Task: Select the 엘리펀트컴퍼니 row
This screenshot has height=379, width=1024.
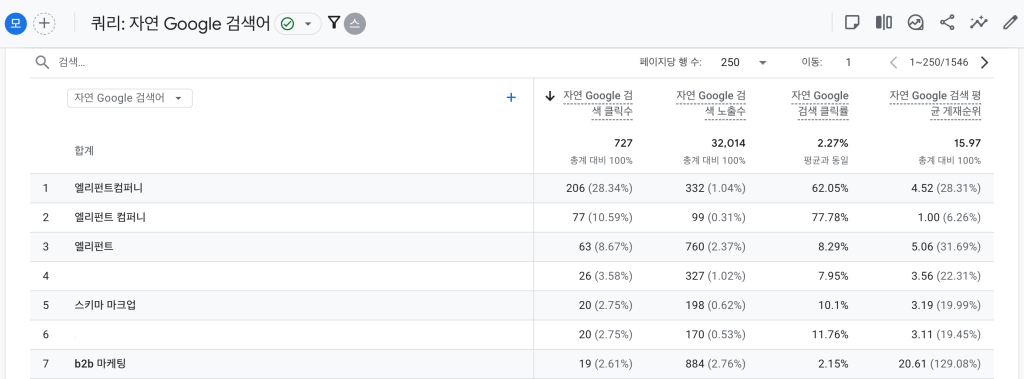Action: pos(512,188)
